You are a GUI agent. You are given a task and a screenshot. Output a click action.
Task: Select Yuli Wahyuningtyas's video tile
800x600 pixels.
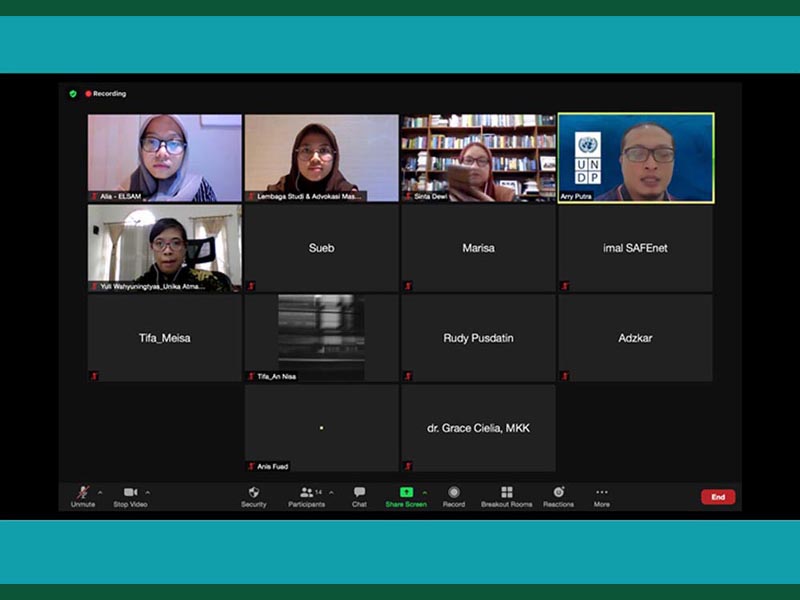click(165, 248)
